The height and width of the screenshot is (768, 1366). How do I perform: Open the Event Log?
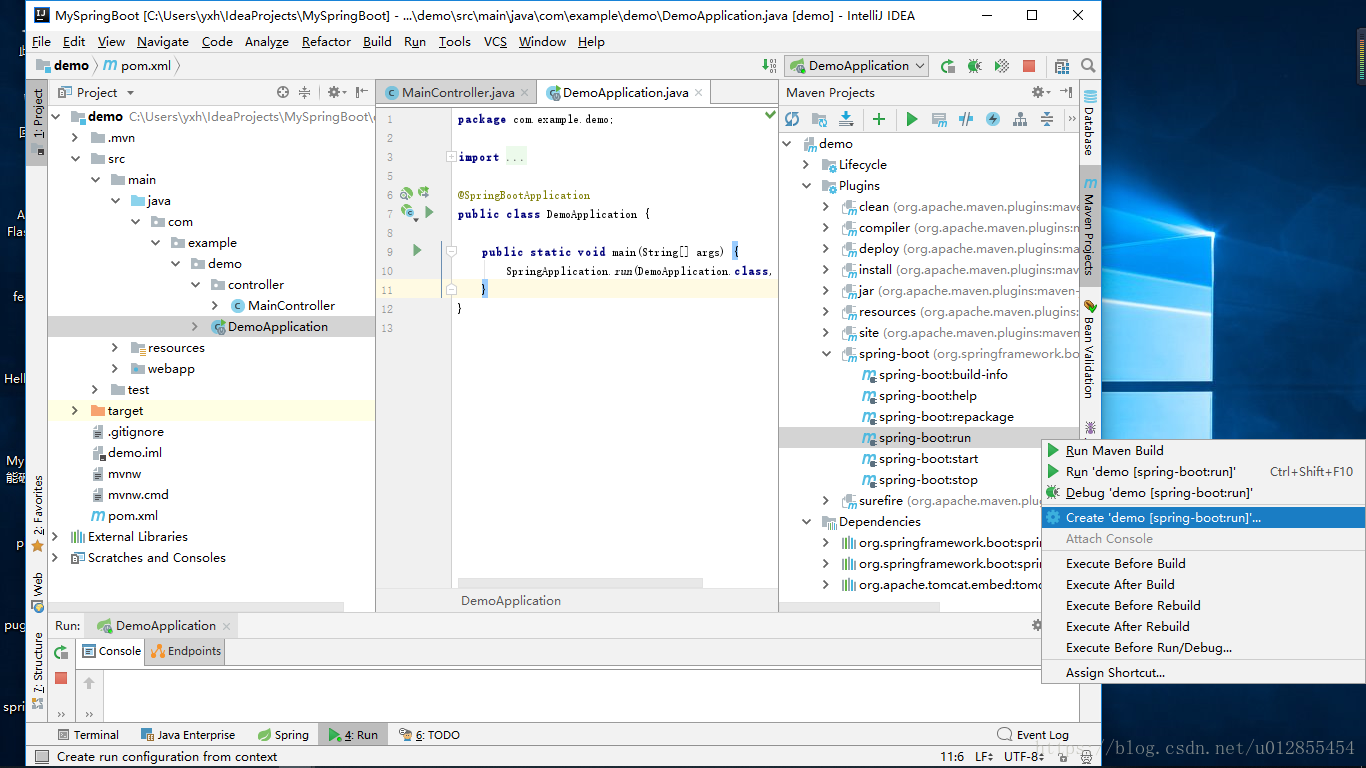click(1033, 735)
